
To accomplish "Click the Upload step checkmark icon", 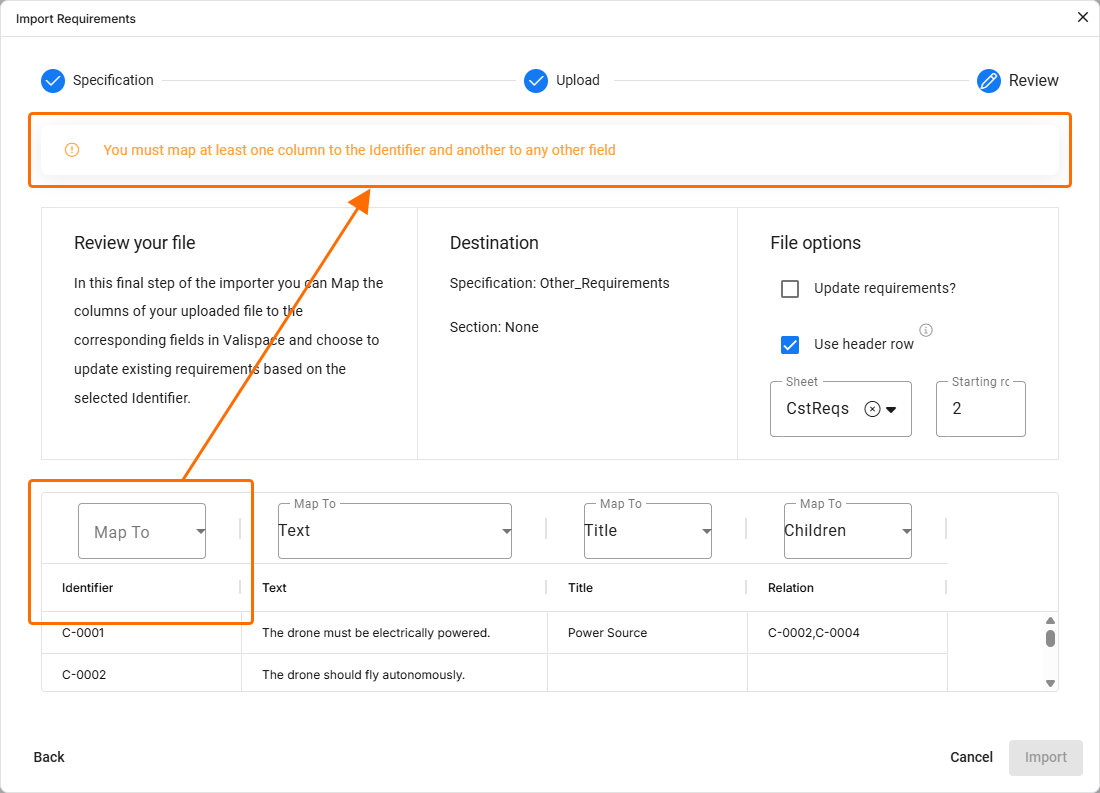I will (x=536, y=81).
